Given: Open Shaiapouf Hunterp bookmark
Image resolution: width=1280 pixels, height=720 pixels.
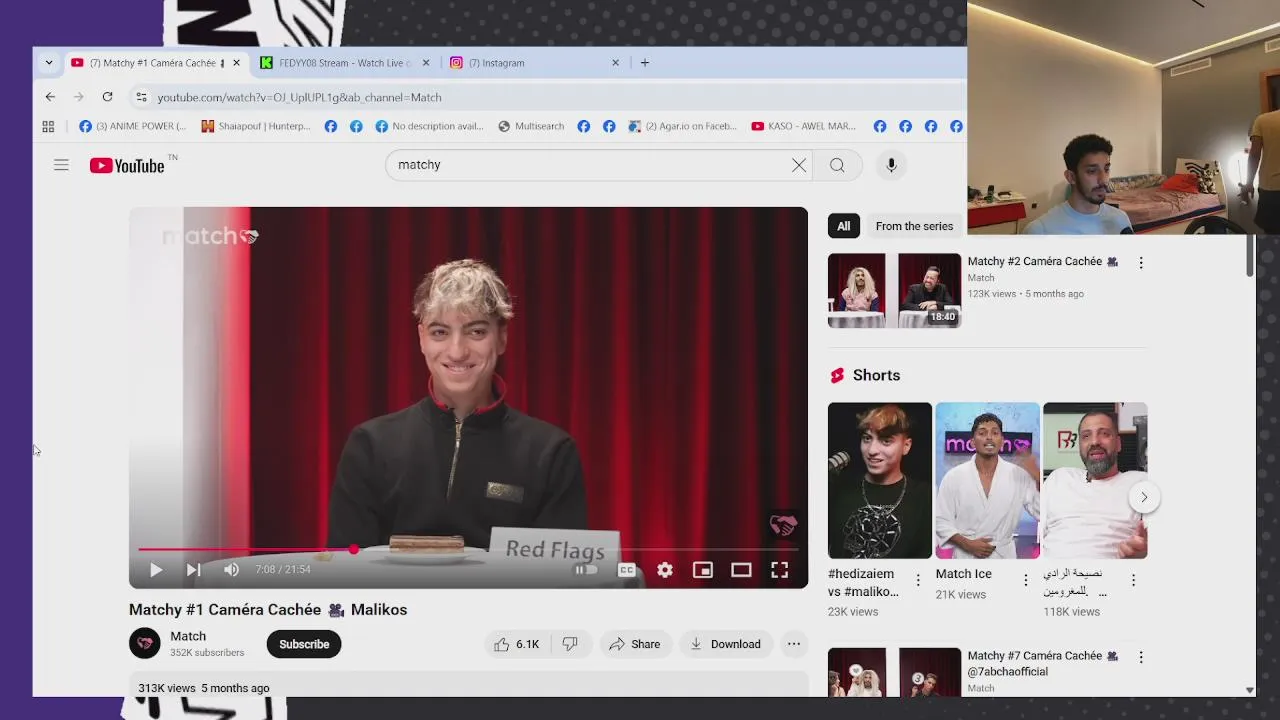Looking at the screenshot, I should pos(256,126).
